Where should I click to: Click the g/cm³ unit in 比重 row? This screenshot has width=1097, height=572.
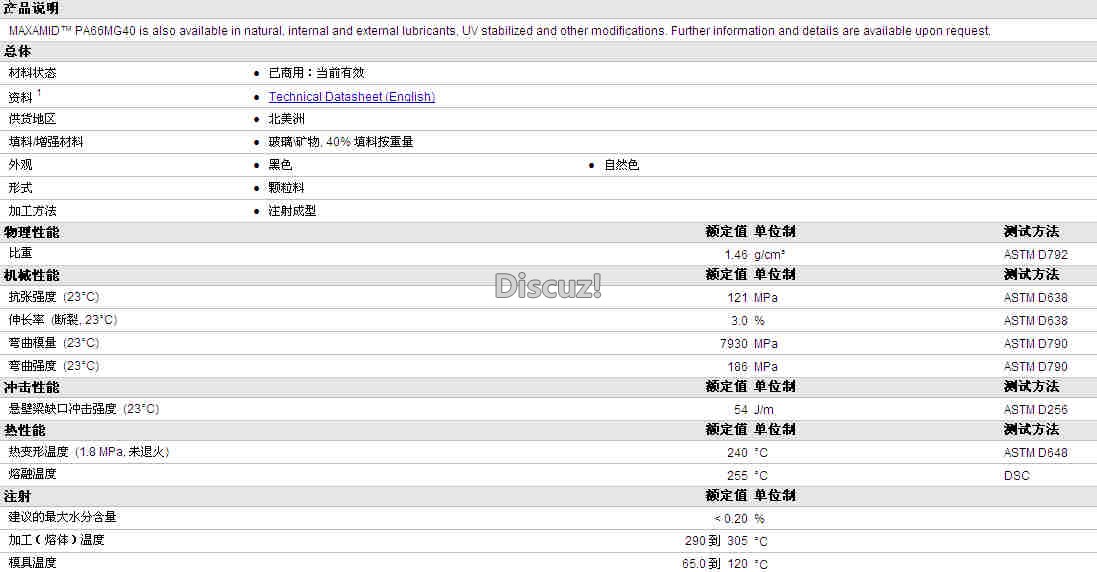[x=770, y=255]
